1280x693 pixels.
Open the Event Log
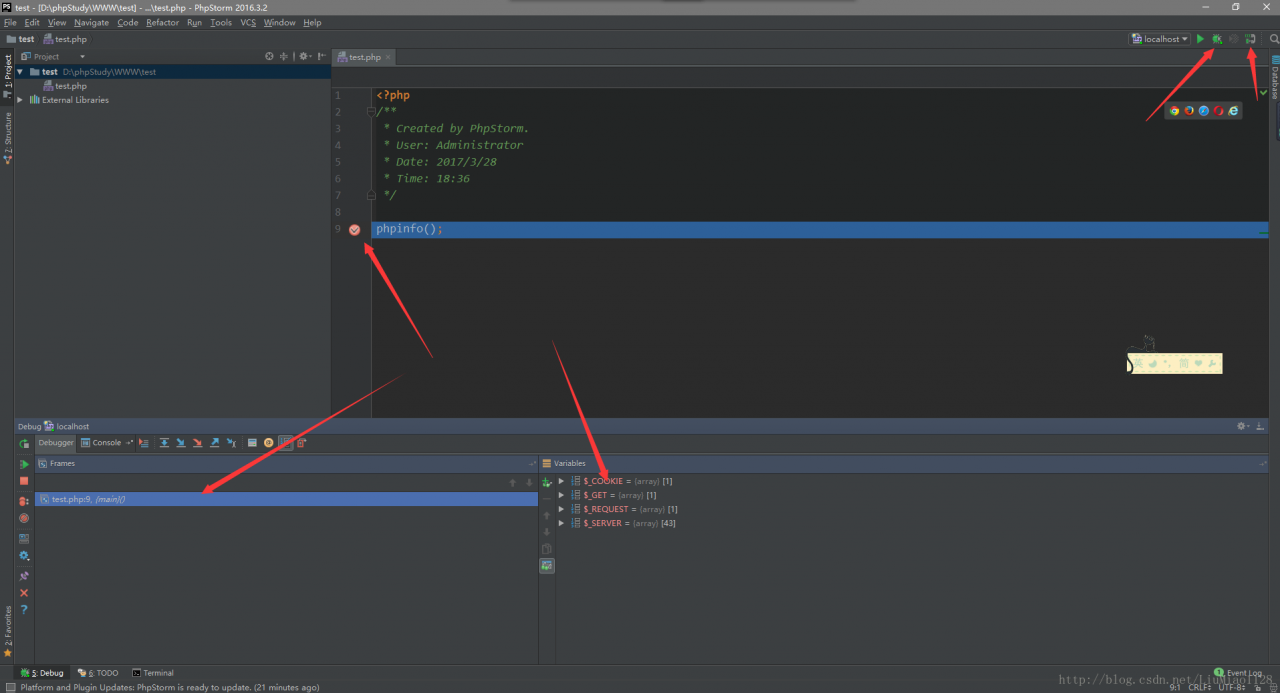[1238, 673]
